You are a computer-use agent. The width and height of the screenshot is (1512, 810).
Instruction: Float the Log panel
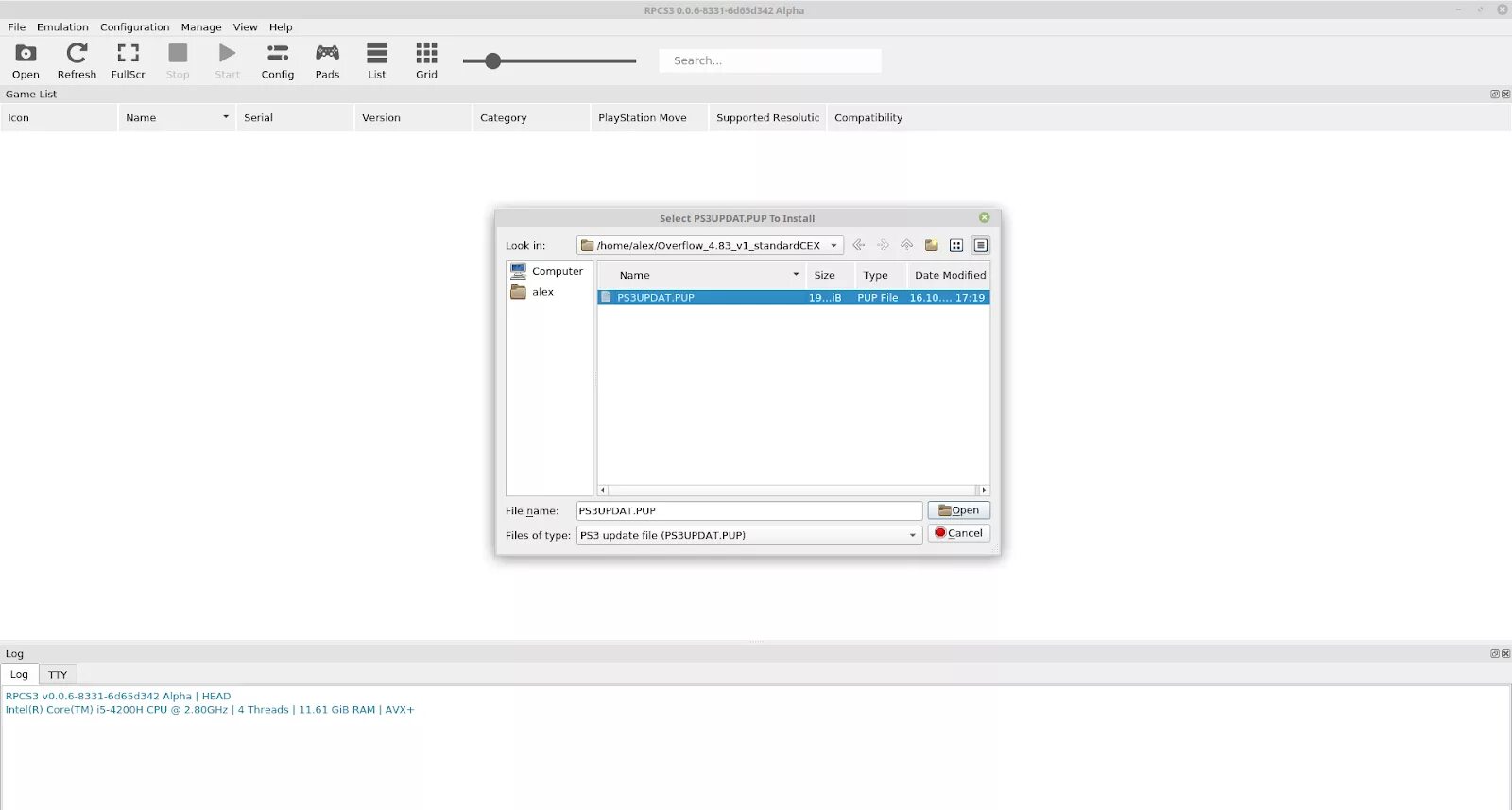(x=1495, y=654)
